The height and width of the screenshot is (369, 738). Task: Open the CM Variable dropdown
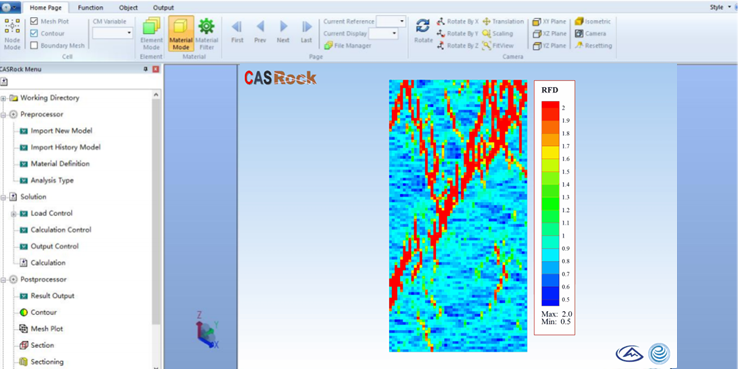112,33
